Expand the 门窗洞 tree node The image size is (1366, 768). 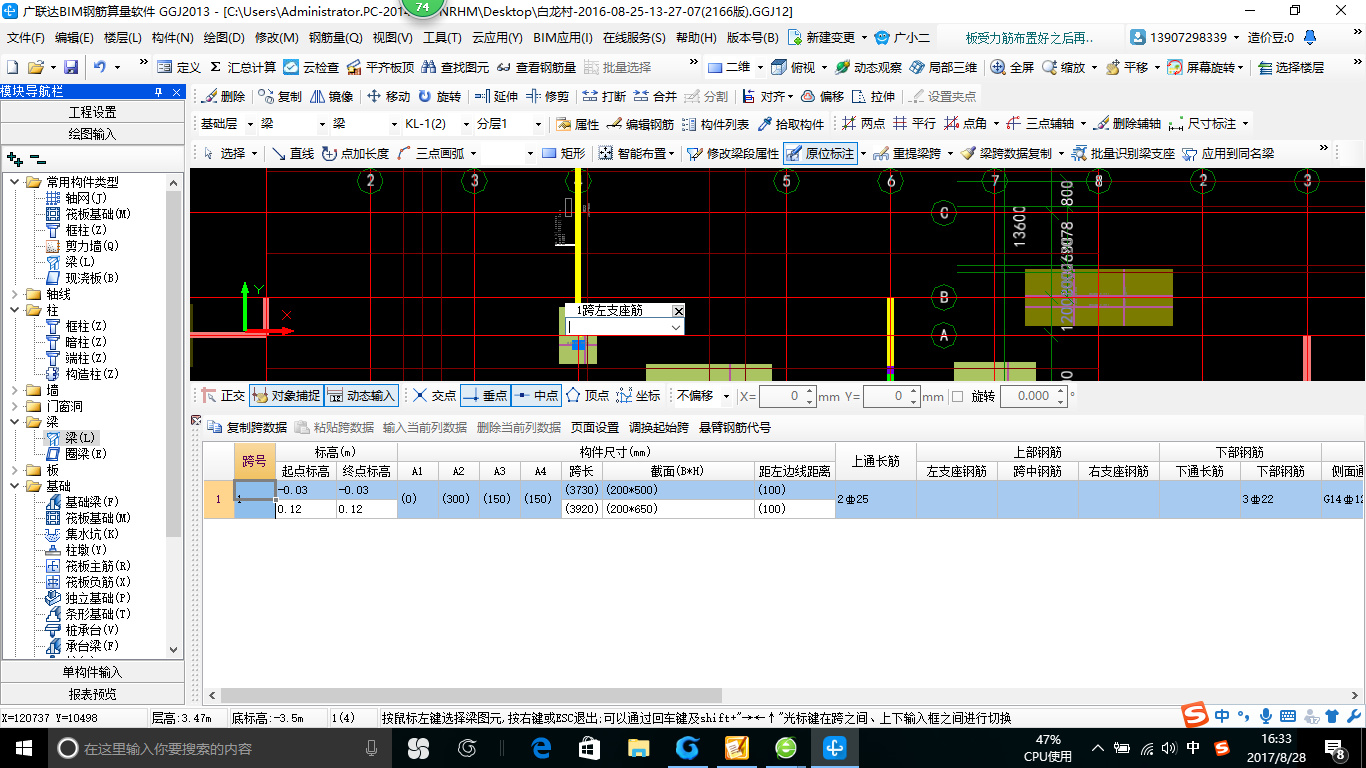pyautogui.click(x=15, y=406)
